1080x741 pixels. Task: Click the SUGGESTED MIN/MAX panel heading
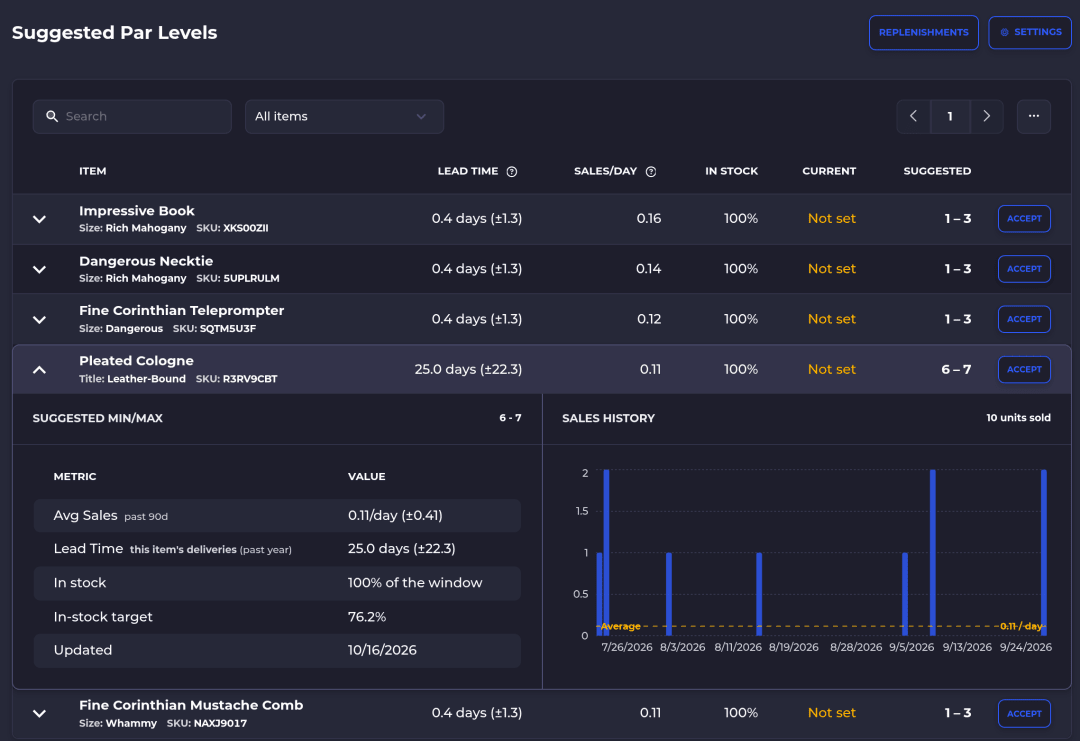98,418
